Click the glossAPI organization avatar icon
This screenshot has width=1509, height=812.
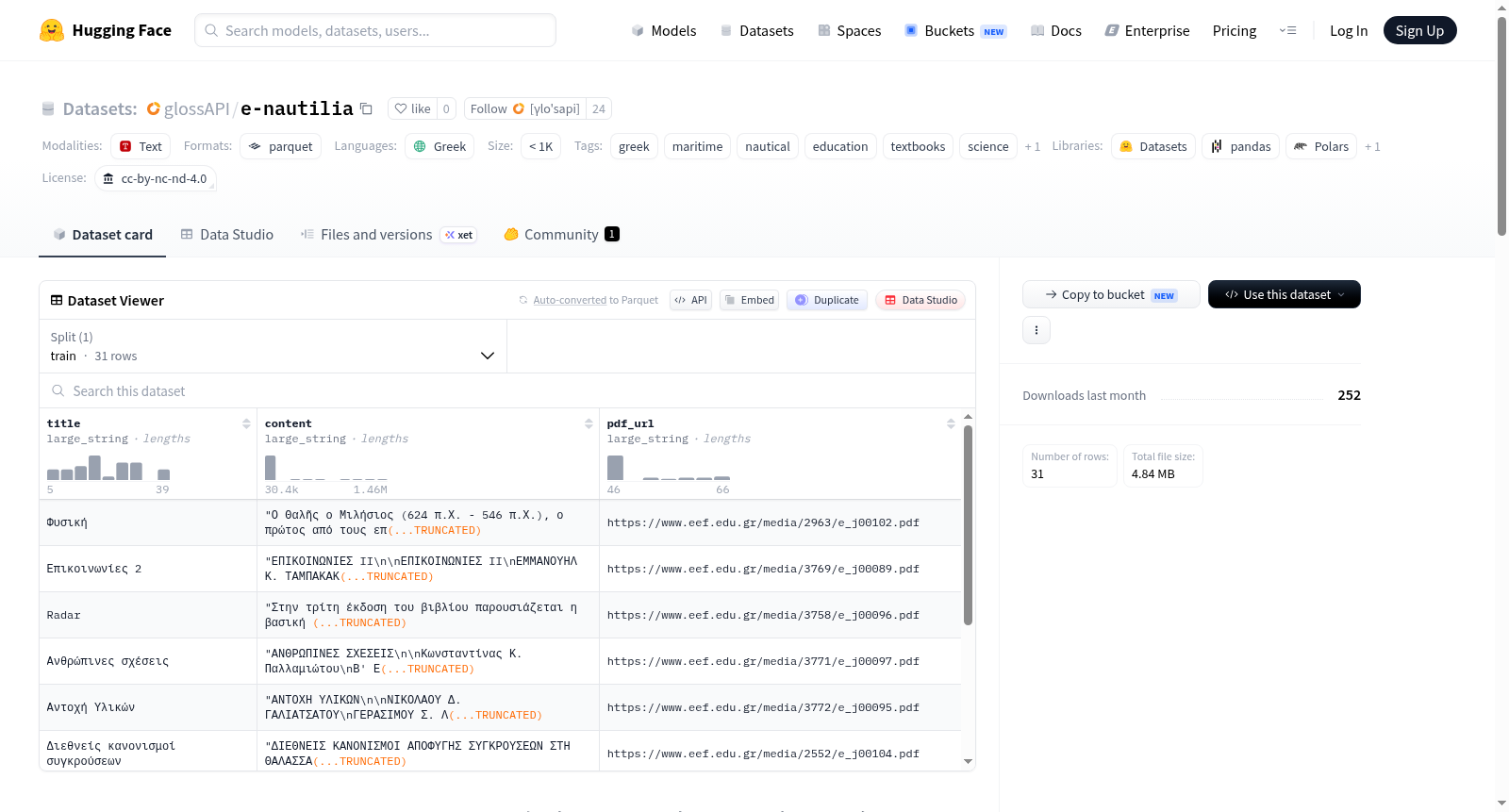[154, 109]
